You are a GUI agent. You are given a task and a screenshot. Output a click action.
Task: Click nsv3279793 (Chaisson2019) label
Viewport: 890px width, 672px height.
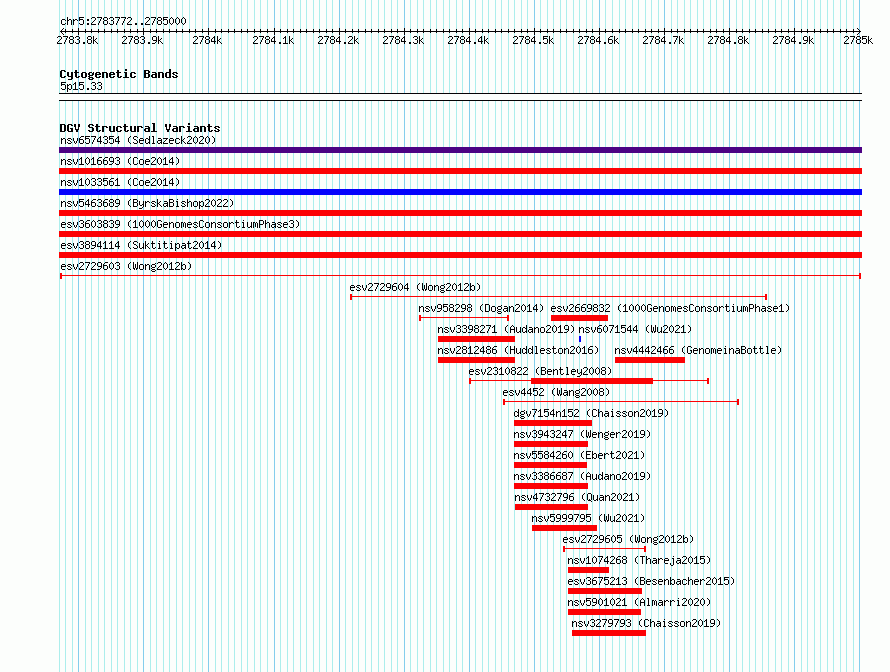(646, 623)
